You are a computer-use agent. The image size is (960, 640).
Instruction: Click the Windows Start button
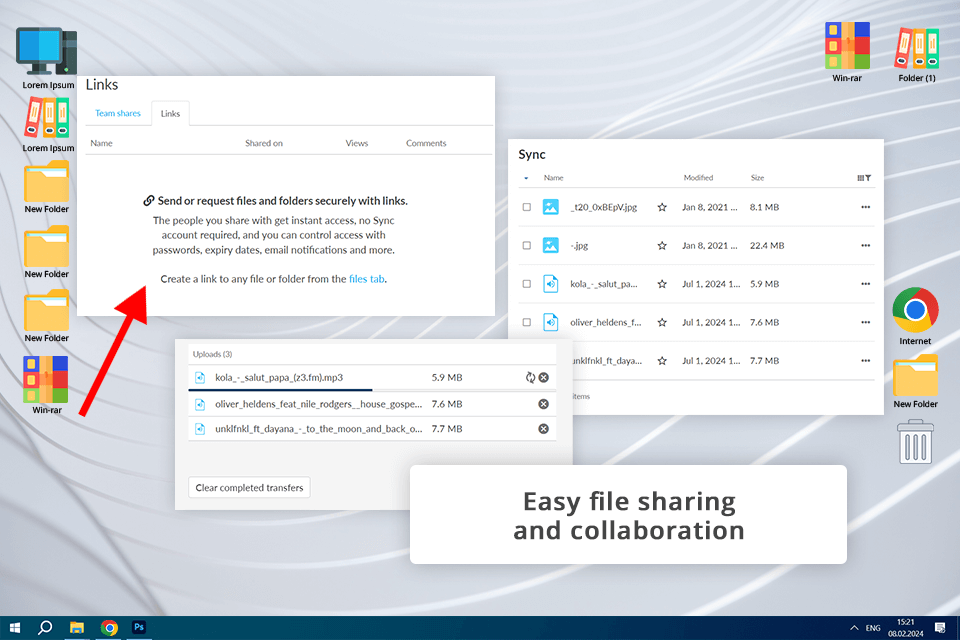15,628
